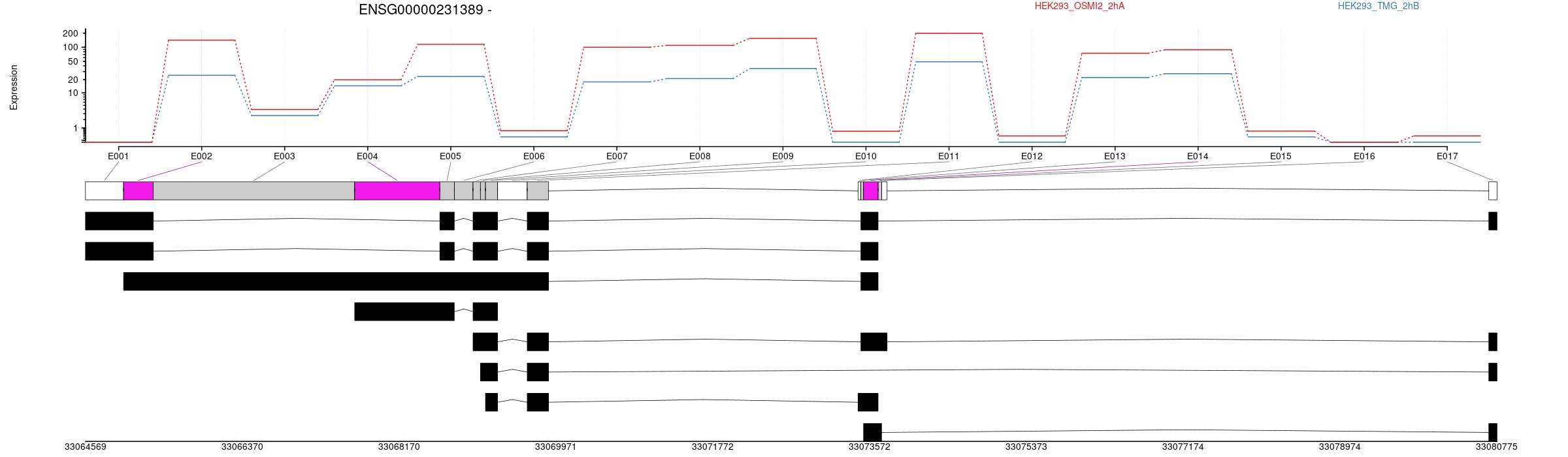Select the wide magenta exon block in gene model
Screen dimensions: 1568x457
397,191
